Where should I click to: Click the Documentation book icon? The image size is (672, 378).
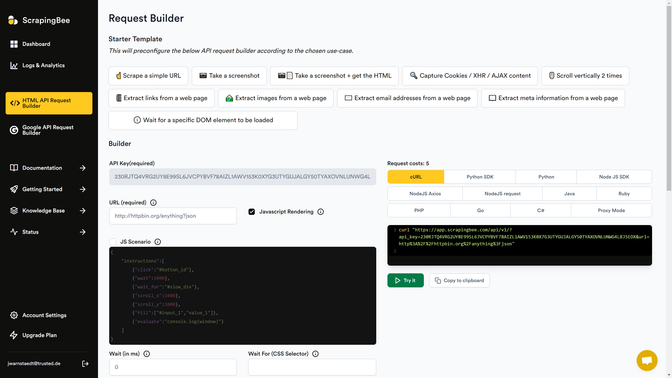pos(14,168)
